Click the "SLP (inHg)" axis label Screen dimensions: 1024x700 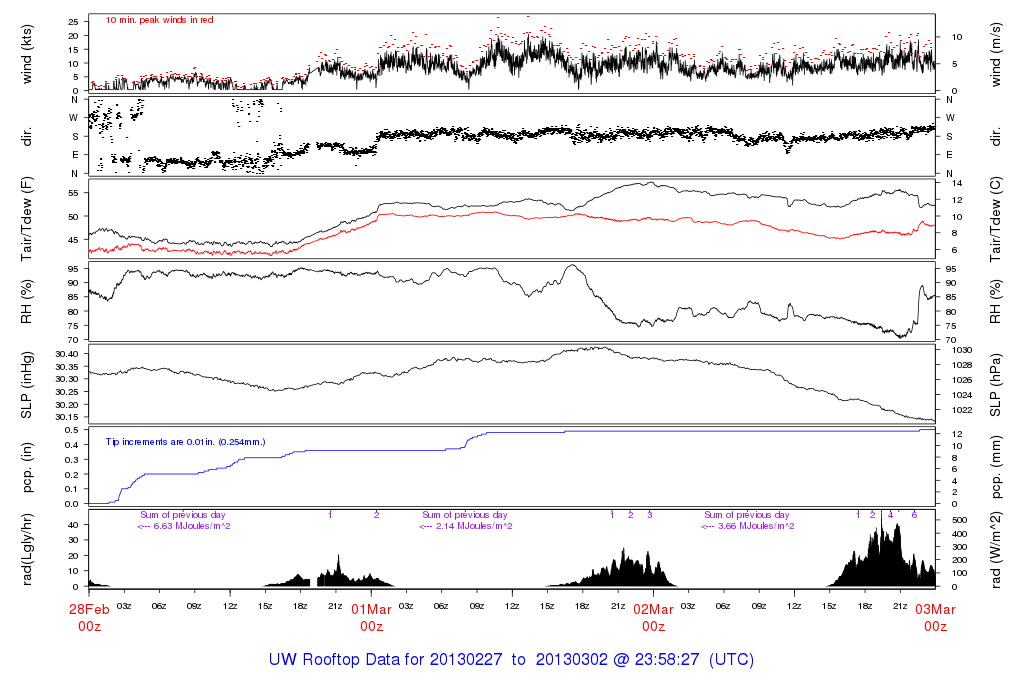[27, 385]
